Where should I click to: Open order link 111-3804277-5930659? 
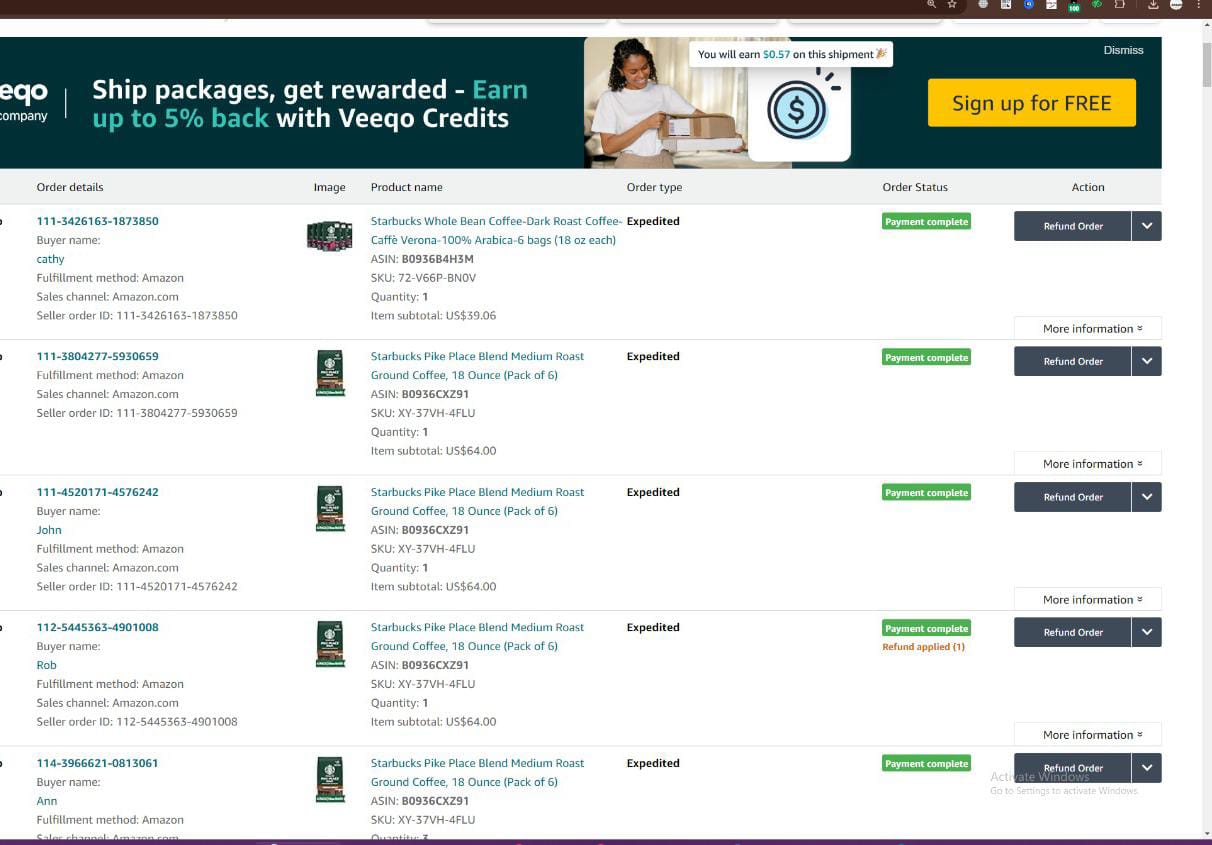point(97,356)
